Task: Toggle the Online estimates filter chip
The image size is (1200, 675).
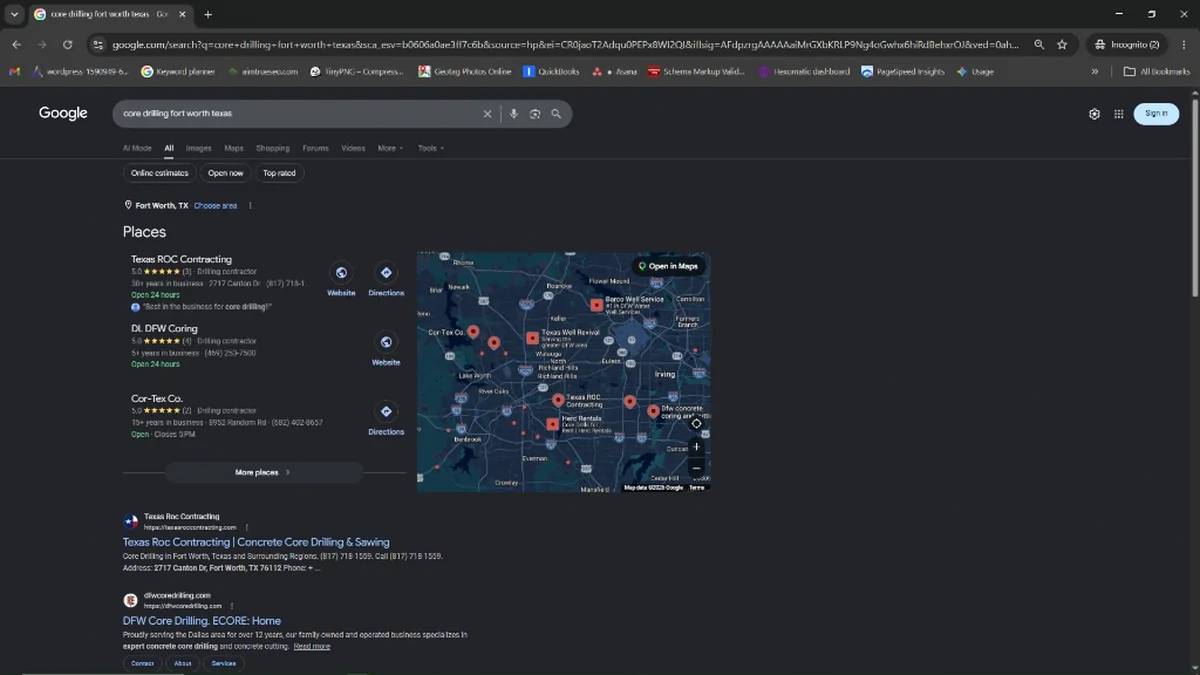Action: point(159,173)
